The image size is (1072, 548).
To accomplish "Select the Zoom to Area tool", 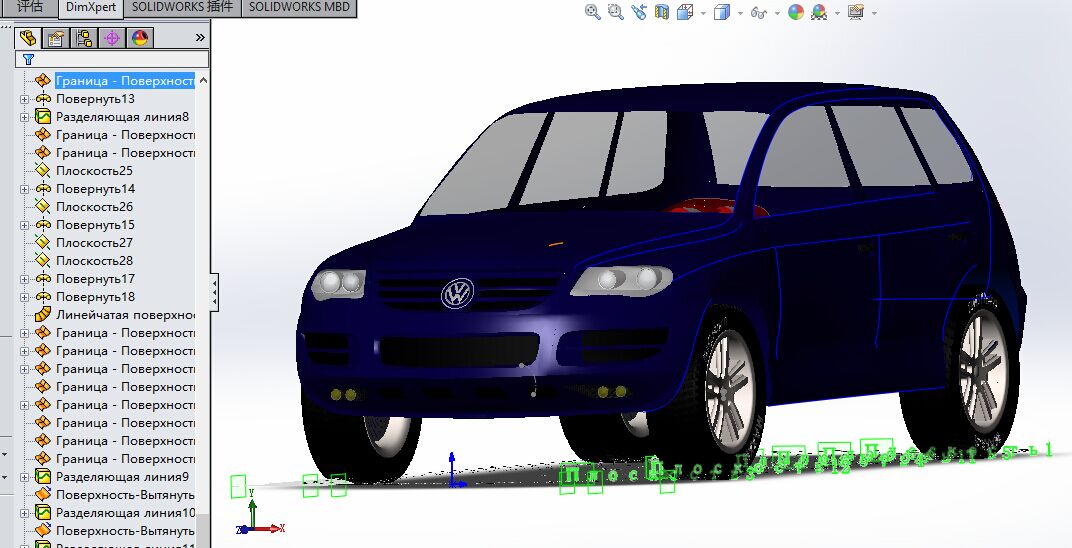I will point(616,12).
